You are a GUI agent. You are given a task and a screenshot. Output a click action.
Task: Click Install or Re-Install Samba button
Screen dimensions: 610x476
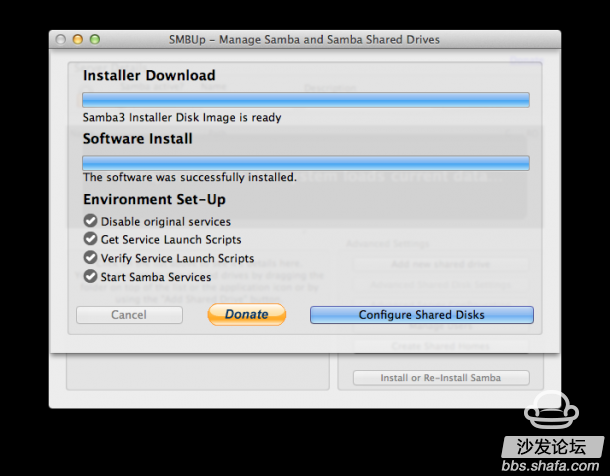[441, 378]
